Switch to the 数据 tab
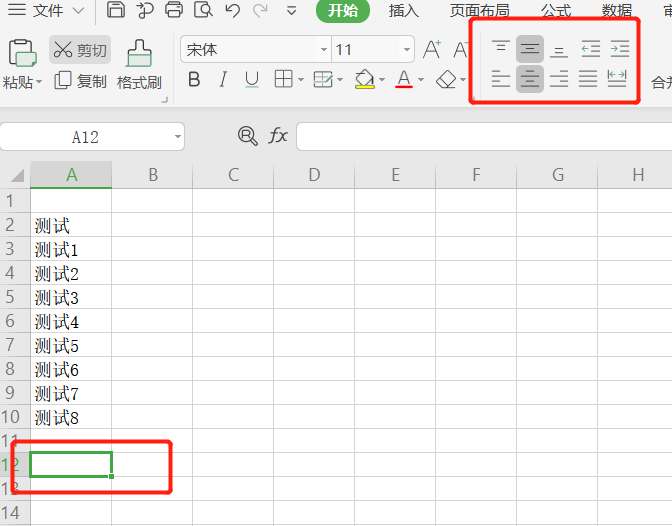Image resolution: width=672 pixels, height=526 pixels. pyautogui.click(x=617, y=10)
